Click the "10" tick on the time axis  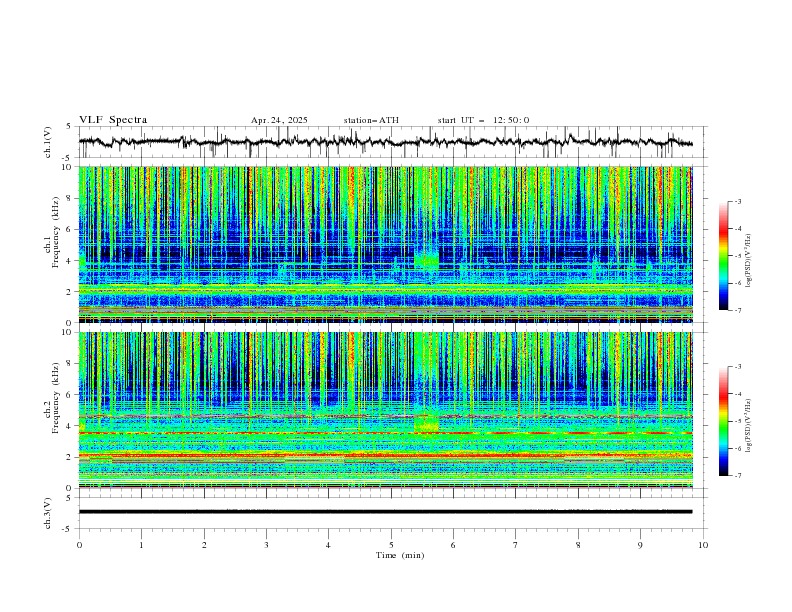[703, 545]
